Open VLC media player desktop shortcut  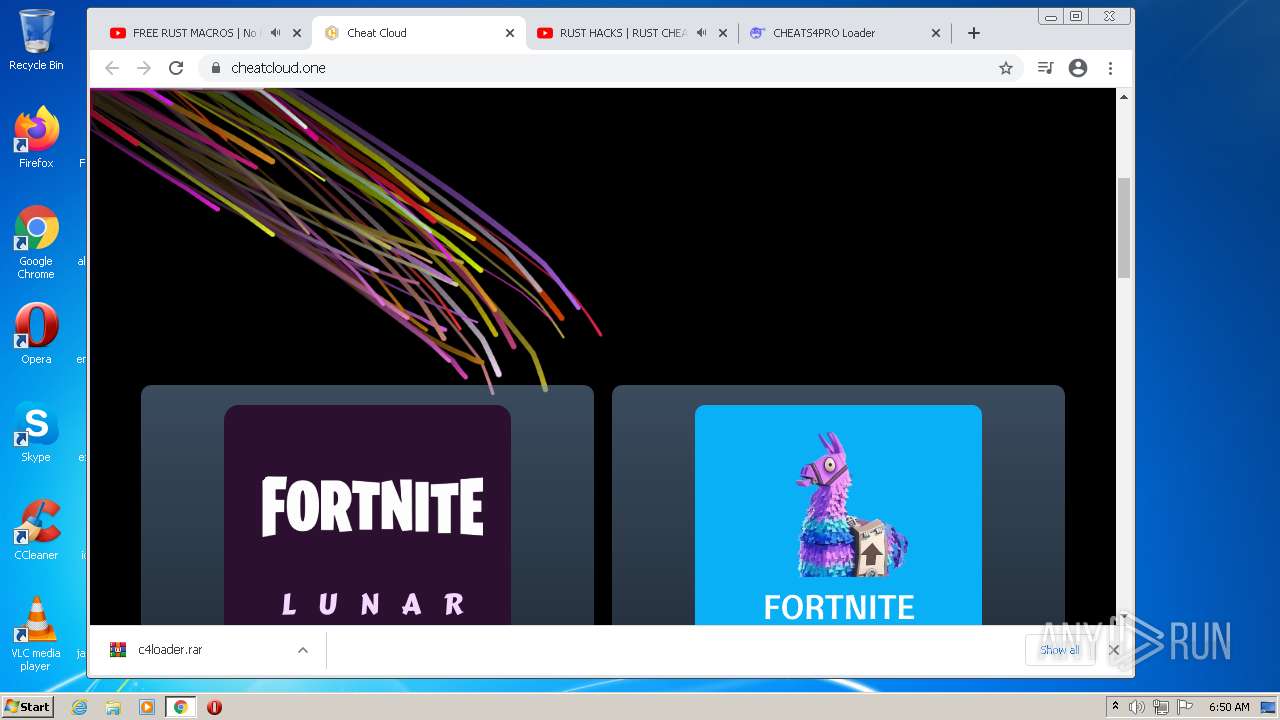coord(36,634)
